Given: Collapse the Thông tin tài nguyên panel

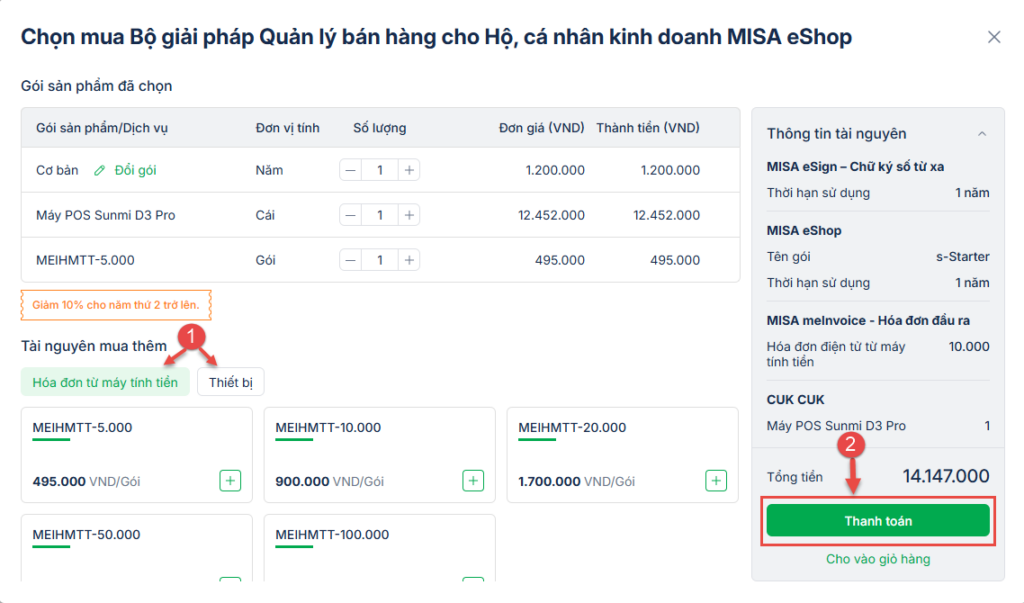Looking at the screenshot, I should coord(982,134).
